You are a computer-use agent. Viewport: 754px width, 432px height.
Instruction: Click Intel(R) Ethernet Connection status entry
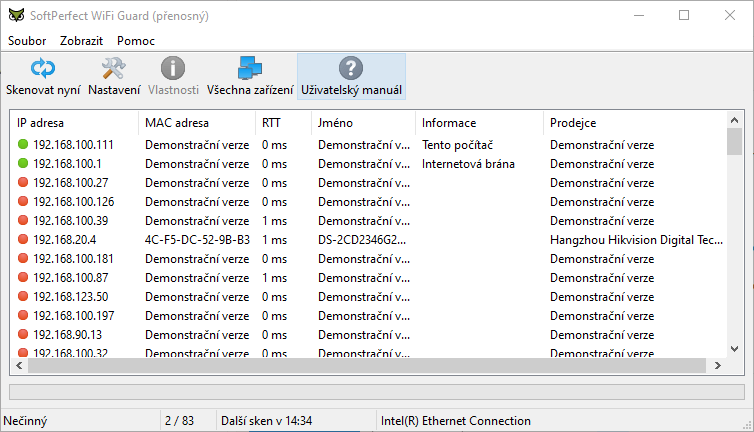pos(456,421)
